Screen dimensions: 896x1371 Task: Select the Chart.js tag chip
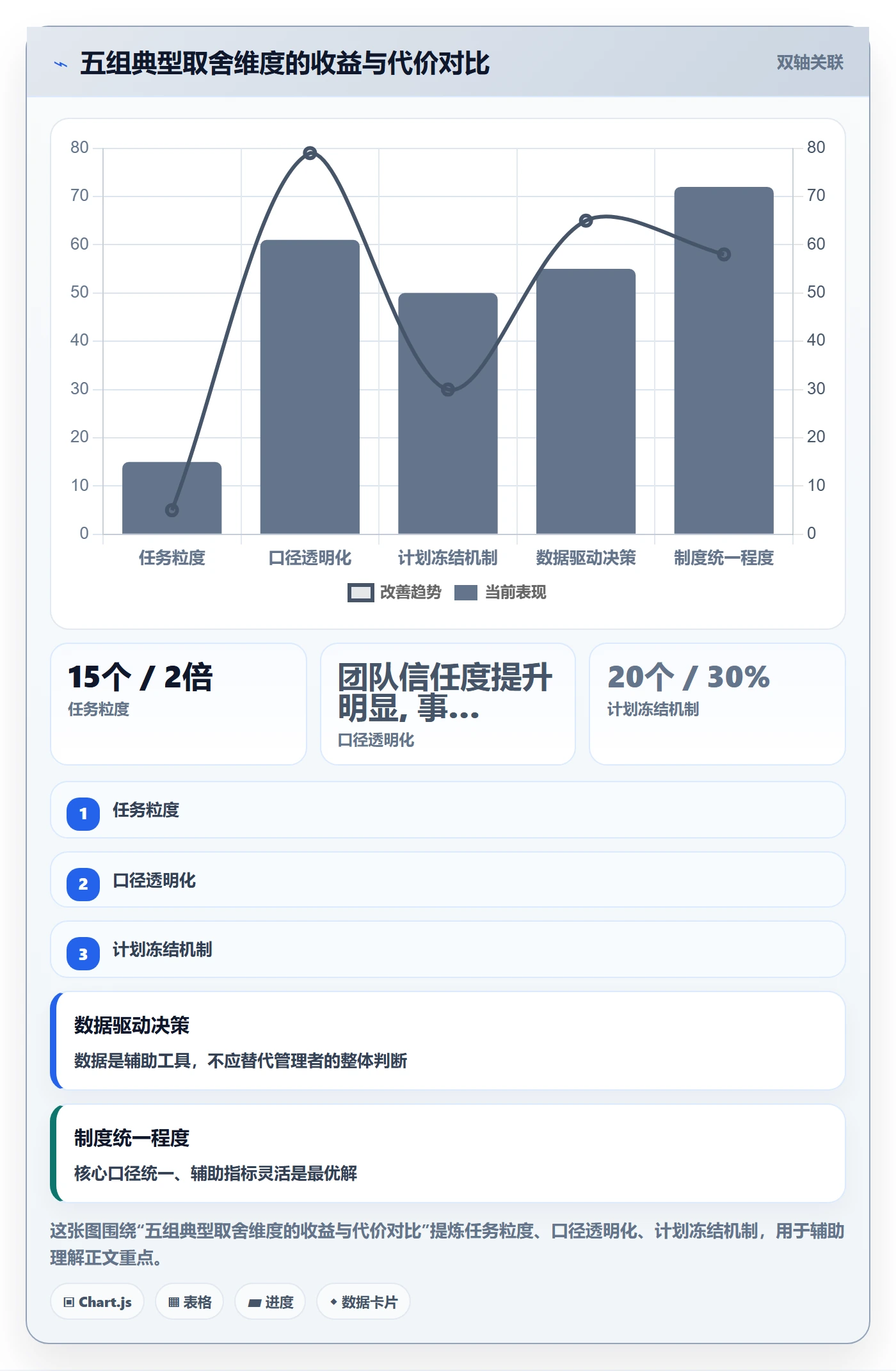[97, 1301]
